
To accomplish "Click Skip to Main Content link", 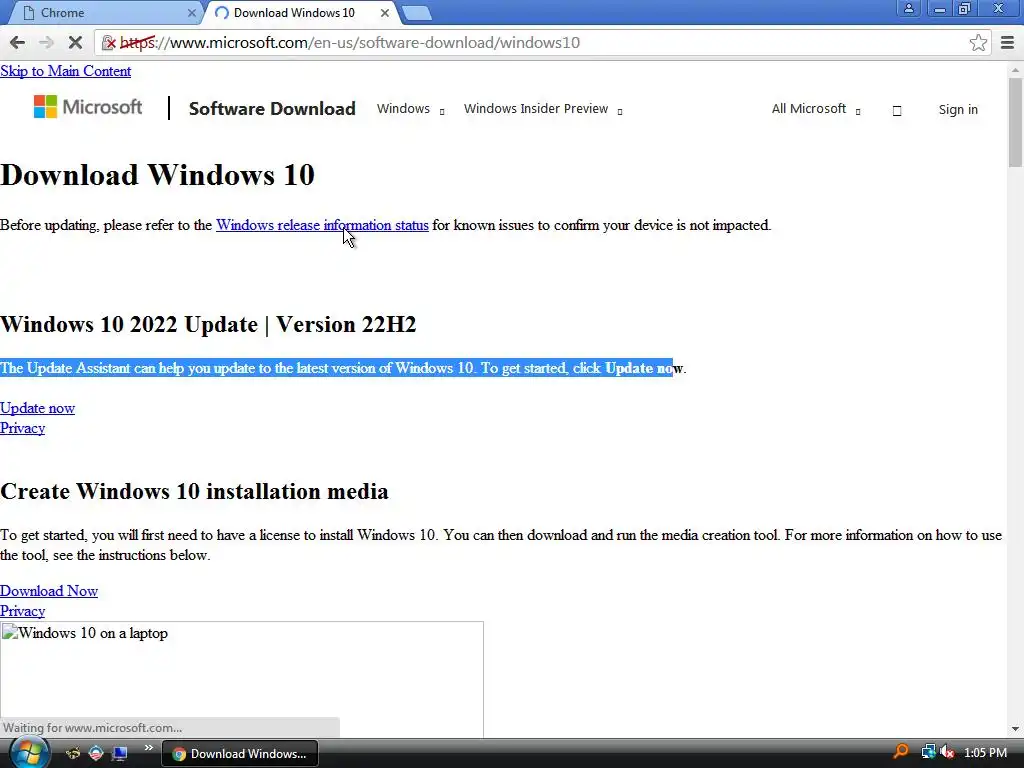I will pos(65,71).
